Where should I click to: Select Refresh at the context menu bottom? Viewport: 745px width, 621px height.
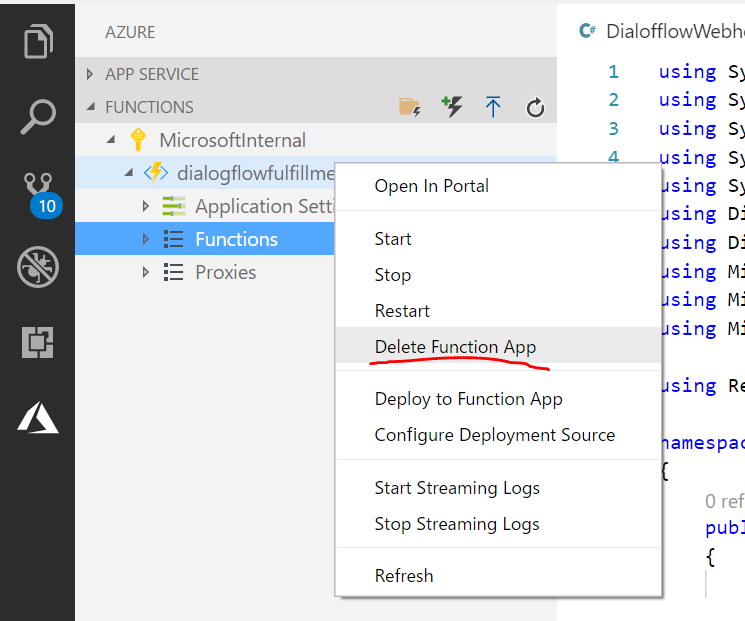pos(498,575)
